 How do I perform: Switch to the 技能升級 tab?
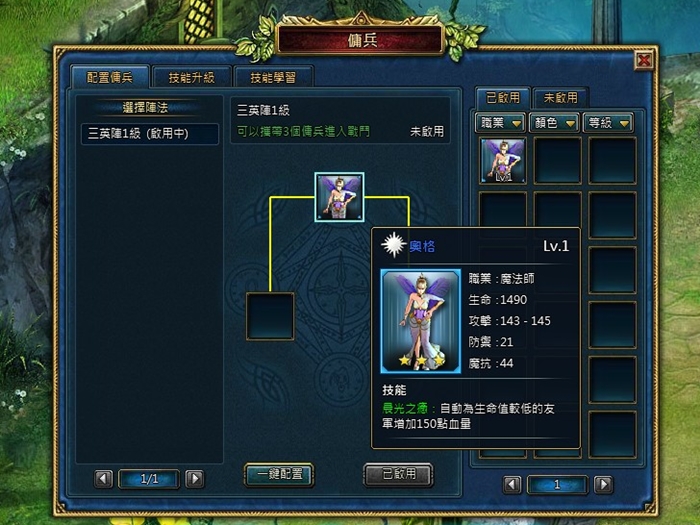pyautogui.click(x=192, y=77)
